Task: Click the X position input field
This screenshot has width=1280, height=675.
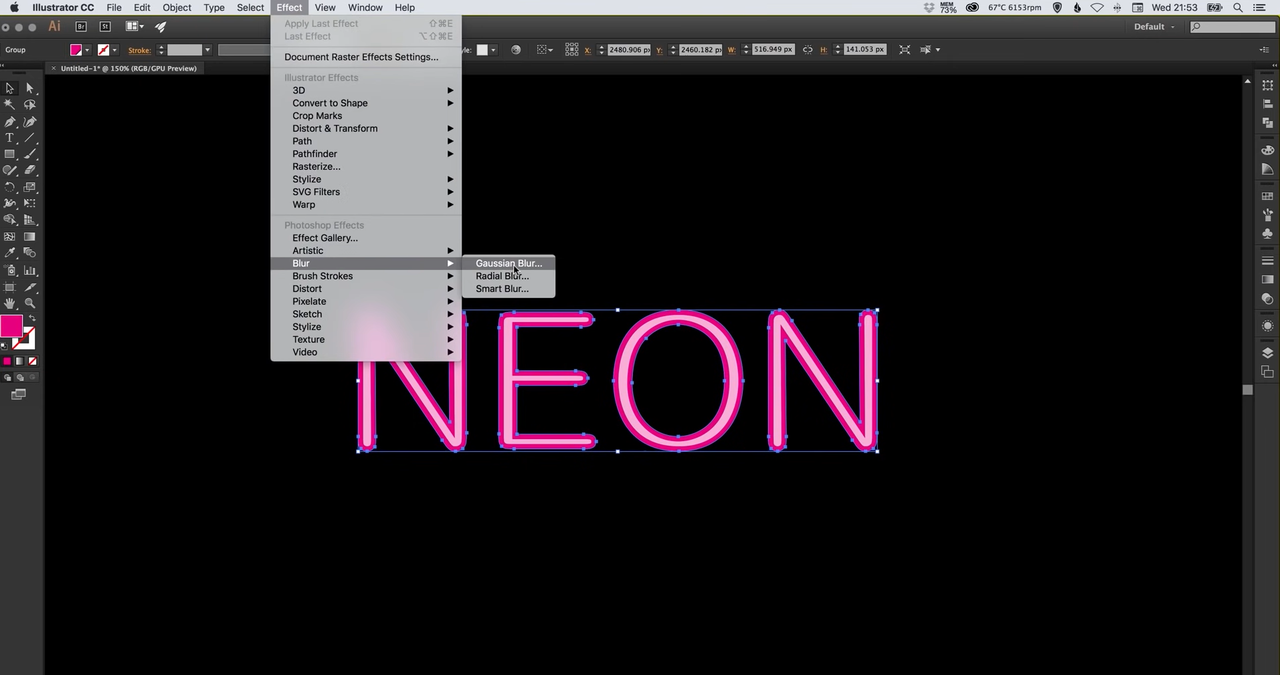Action: 630,50
